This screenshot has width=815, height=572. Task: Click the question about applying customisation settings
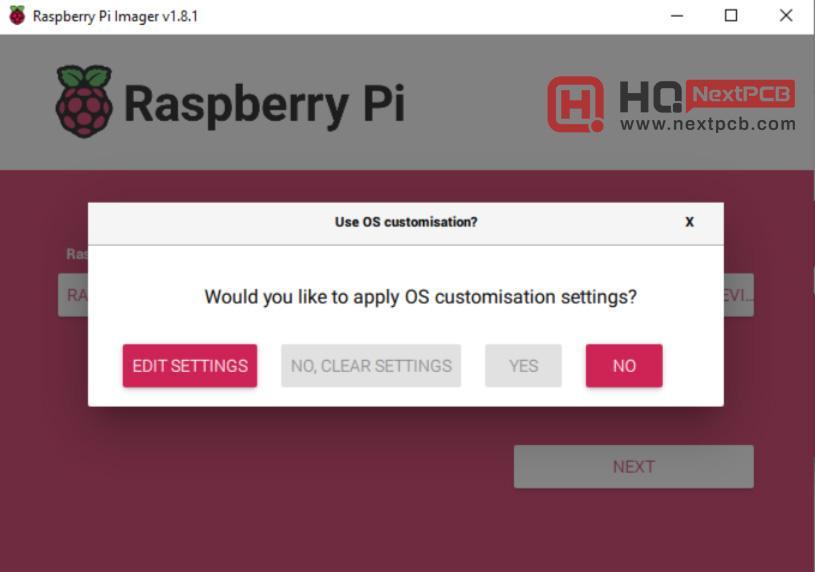click(420, 297)
